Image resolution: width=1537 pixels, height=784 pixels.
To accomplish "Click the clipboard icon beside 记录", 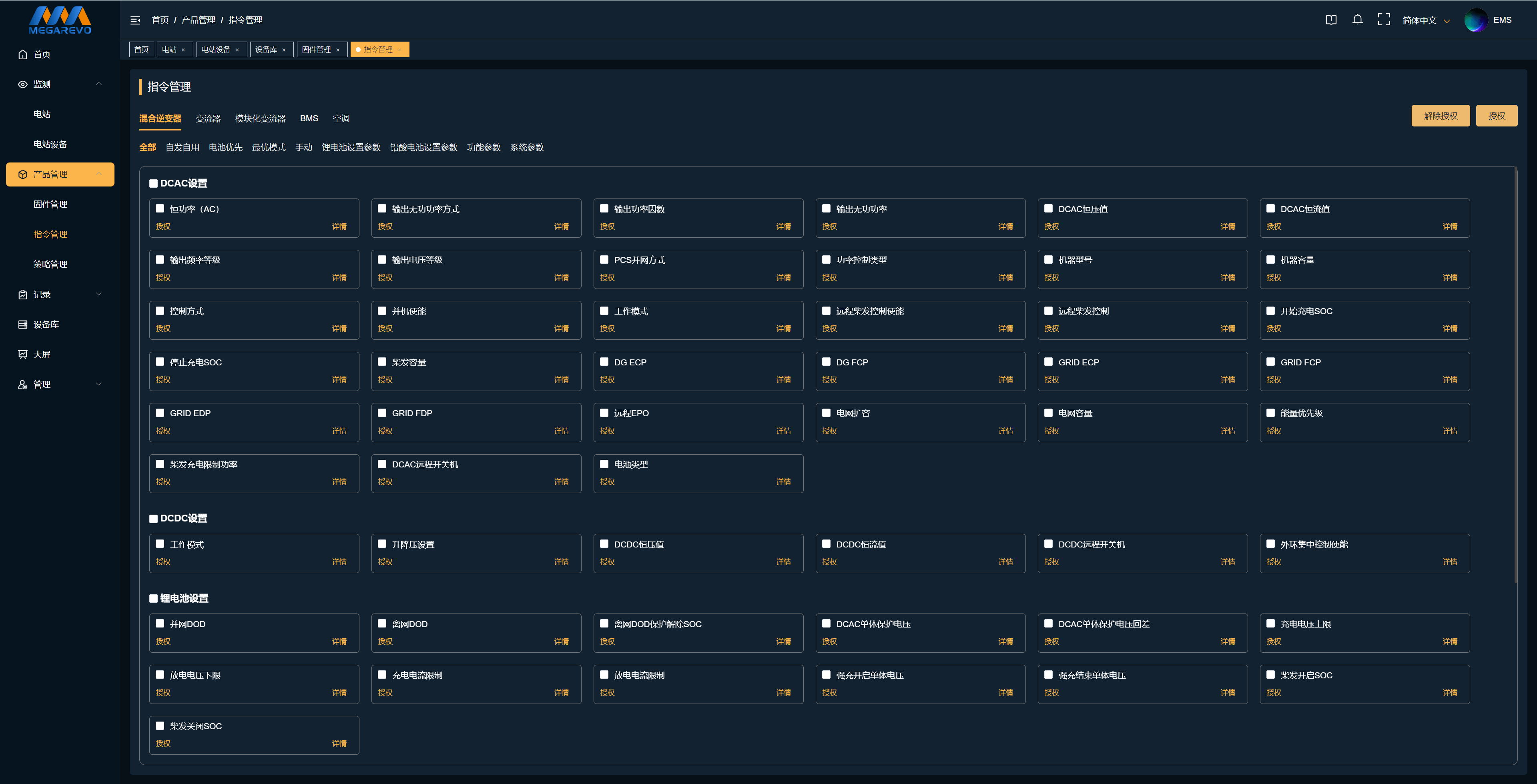I will pyautogui.click(x=23, y=295).
